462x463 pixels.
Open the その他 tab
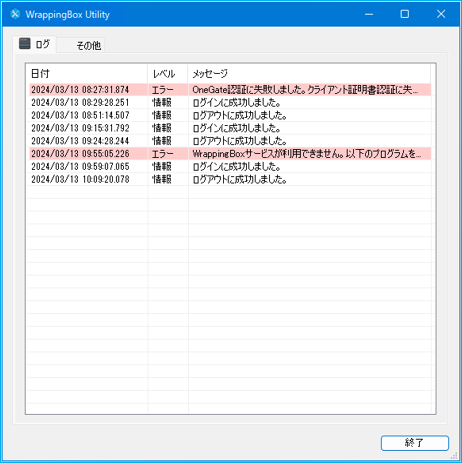click(x=81, y=45)
